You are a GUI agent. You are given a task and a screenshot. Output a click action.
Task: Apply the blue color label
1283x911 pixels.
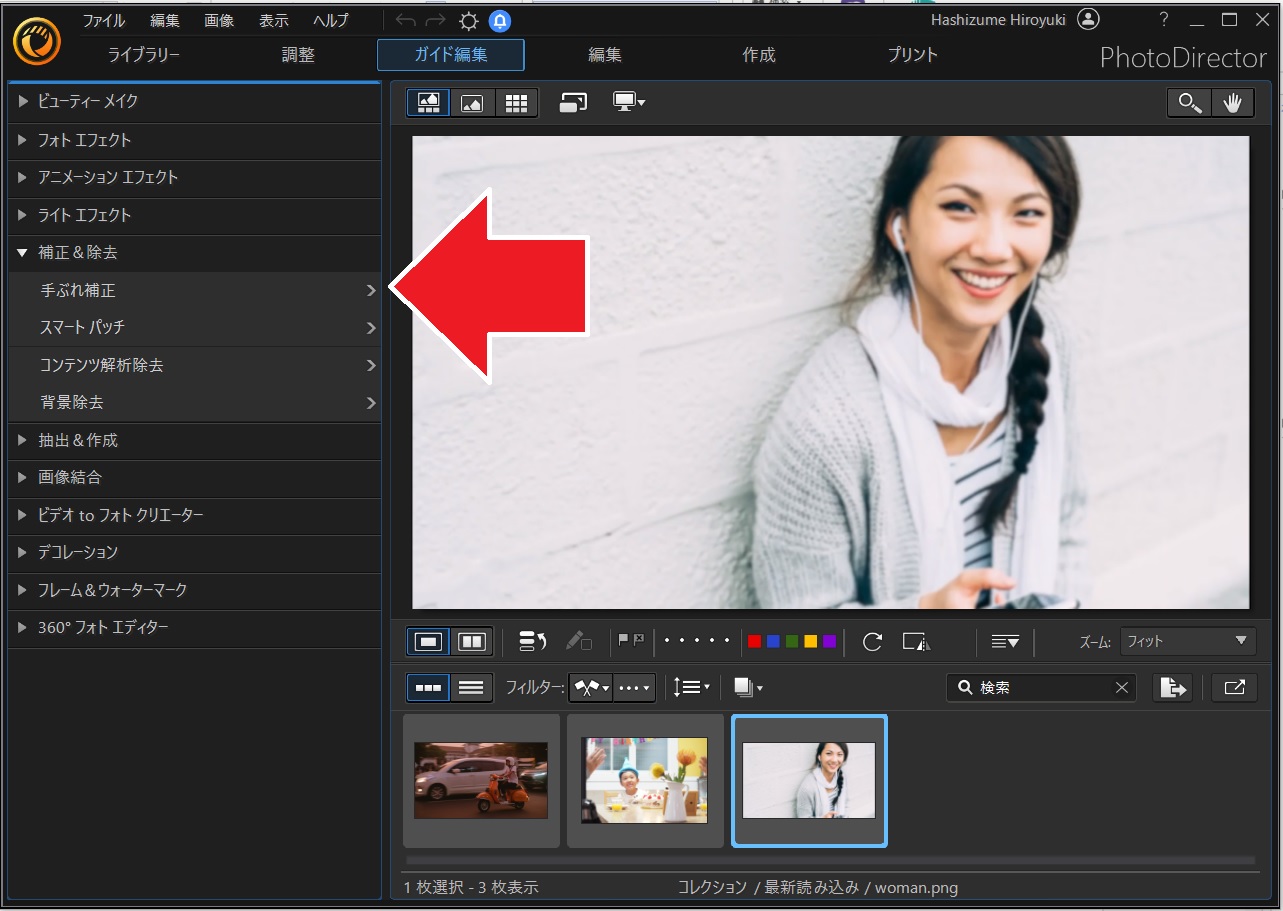pyautogui.click(x=773, y=641)
